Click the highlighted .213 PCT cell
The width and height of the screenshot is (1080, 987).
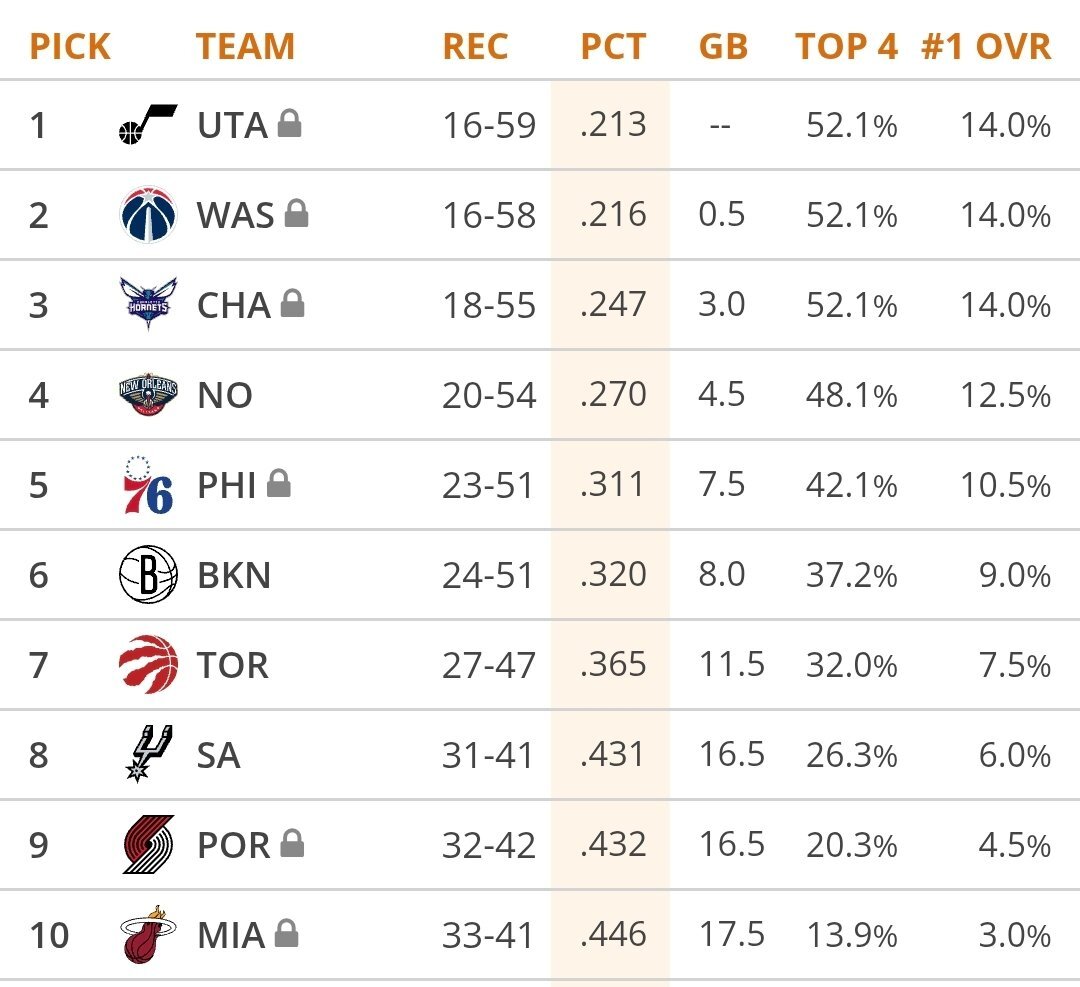pyautogui.click(x=612, y=125)
